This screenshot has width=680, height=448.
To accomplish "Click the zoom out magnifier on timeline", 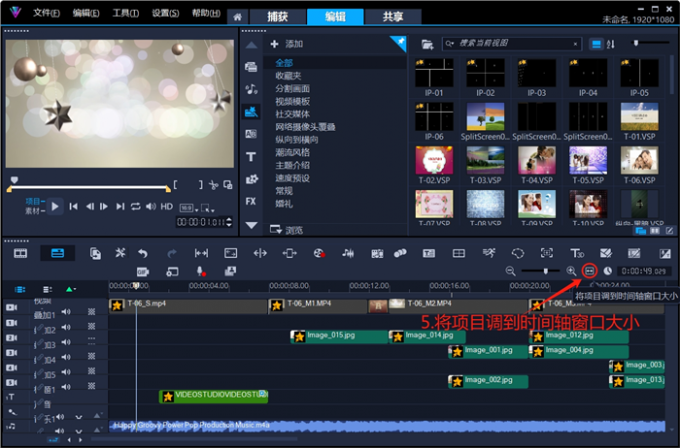I will click(x=511, y=271).
